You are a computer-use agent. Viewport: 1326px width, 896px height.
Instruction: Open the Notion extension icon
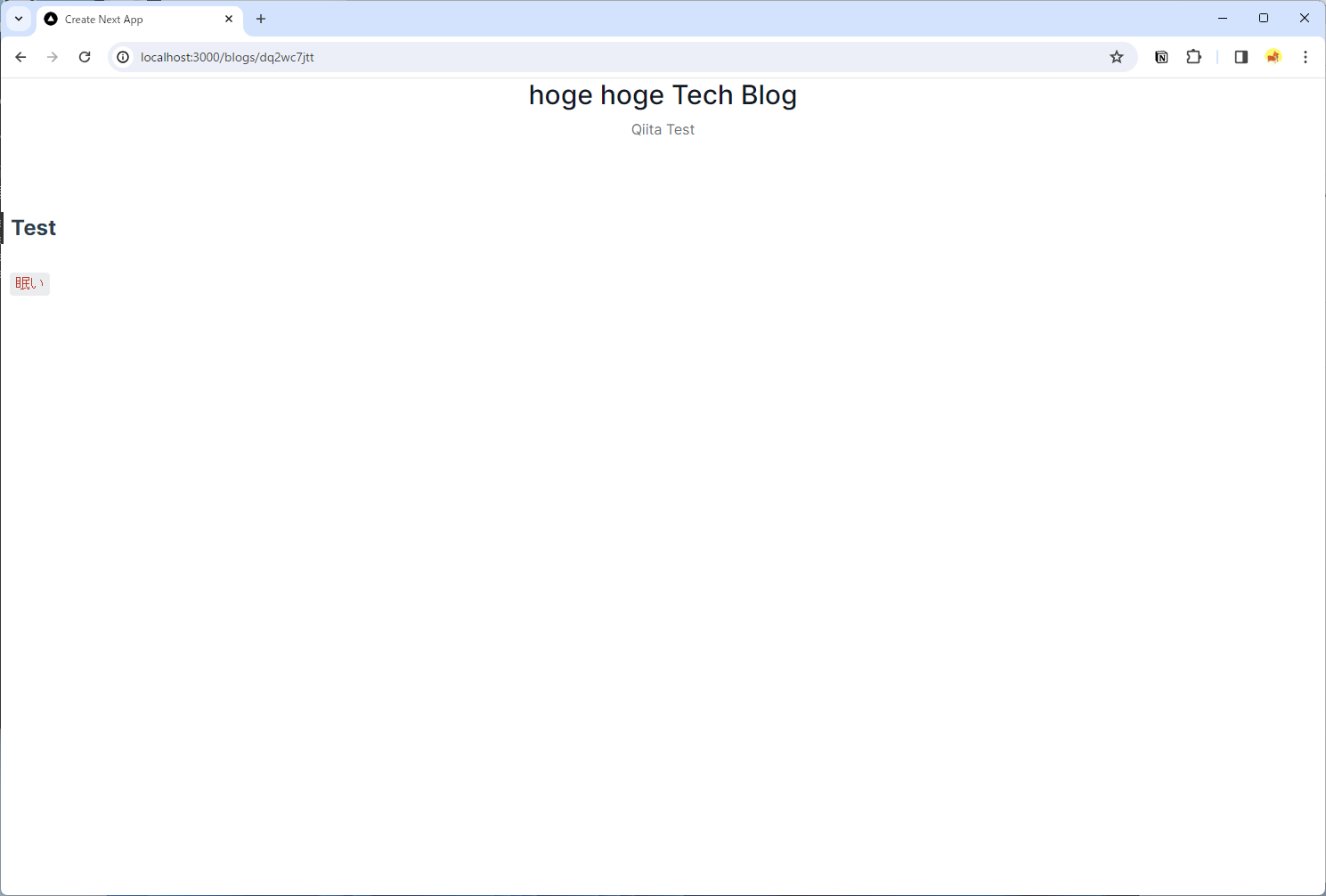point(1161,57)
